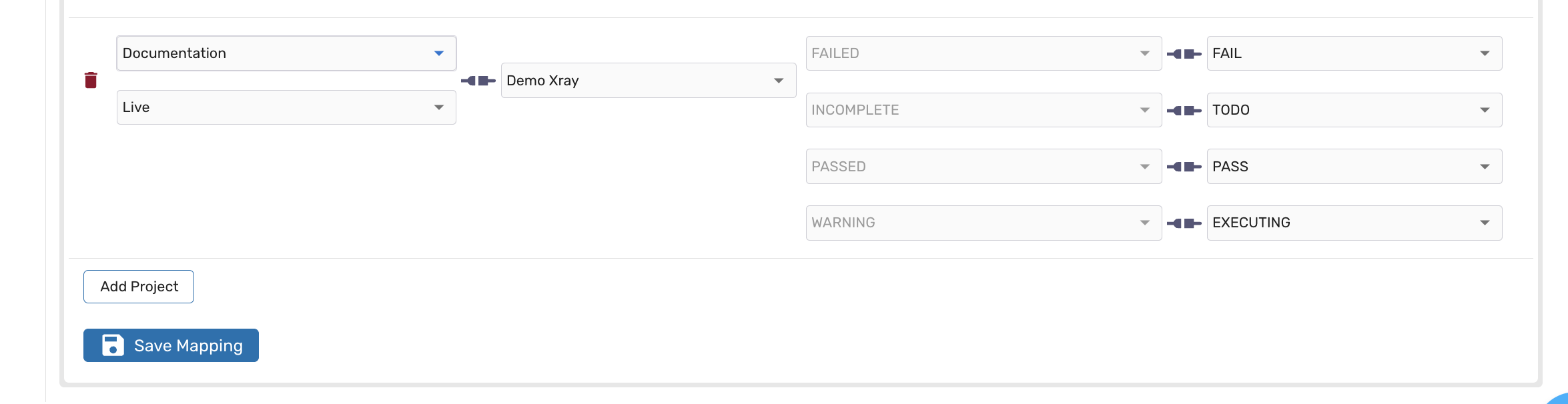
Task: Click the disabled INCOMPLETE status dropdown
Action: click(984, 110)
